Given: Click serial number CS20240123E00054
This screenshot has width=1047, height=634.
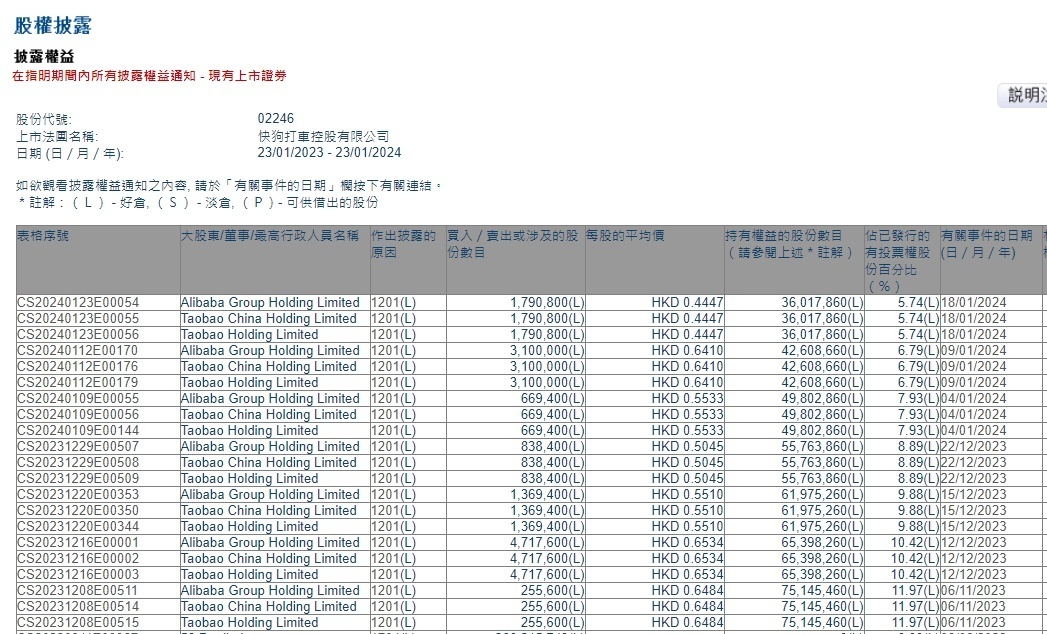Looking at the screenshot, I should [x=78, y=303].
